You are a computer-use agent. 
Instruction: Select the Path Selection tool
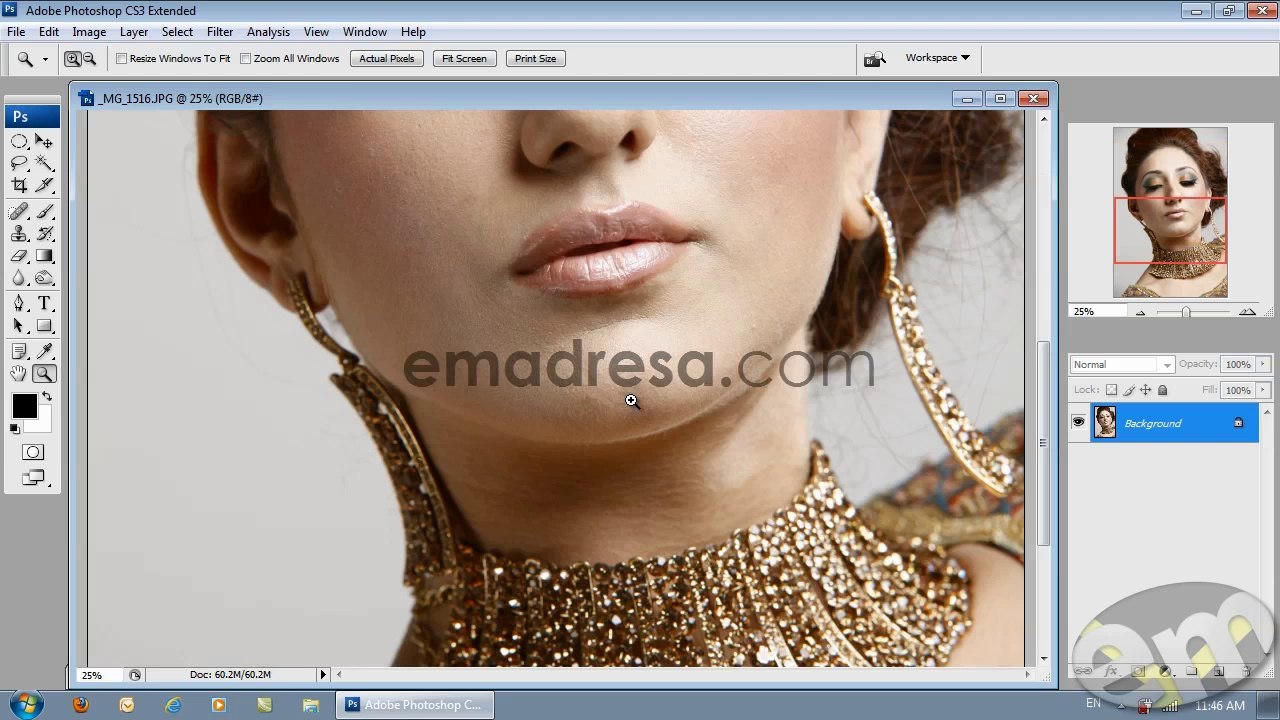click(19, 326)
